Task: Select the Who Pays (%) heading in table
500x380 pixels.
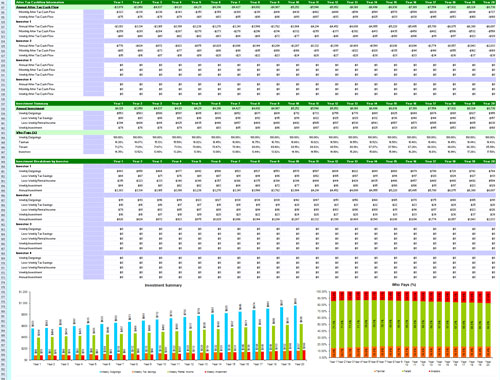Action: coord(26,132)
